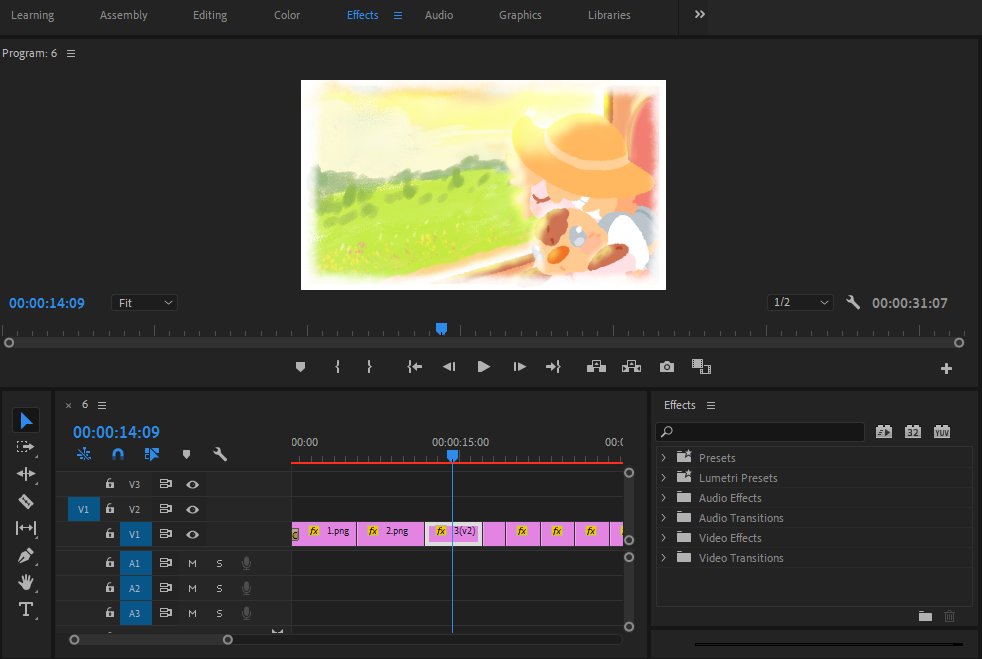The image size is (982, 659).
Task: Click the Program monitor playhead marker
Action: pyautogui.click(x=442, y=329)
